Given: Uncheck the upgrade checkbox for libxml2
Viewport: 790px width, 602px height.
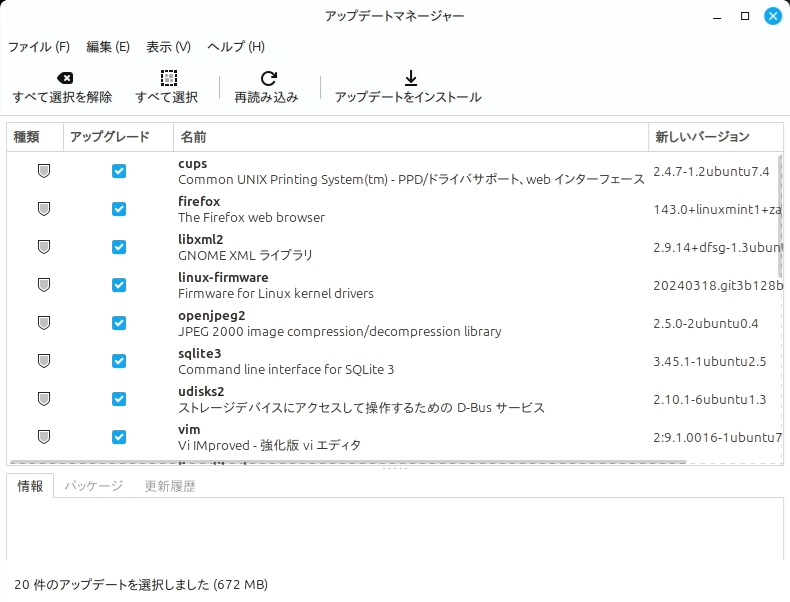Looking at the screenshot, I should tap(119, 247).
